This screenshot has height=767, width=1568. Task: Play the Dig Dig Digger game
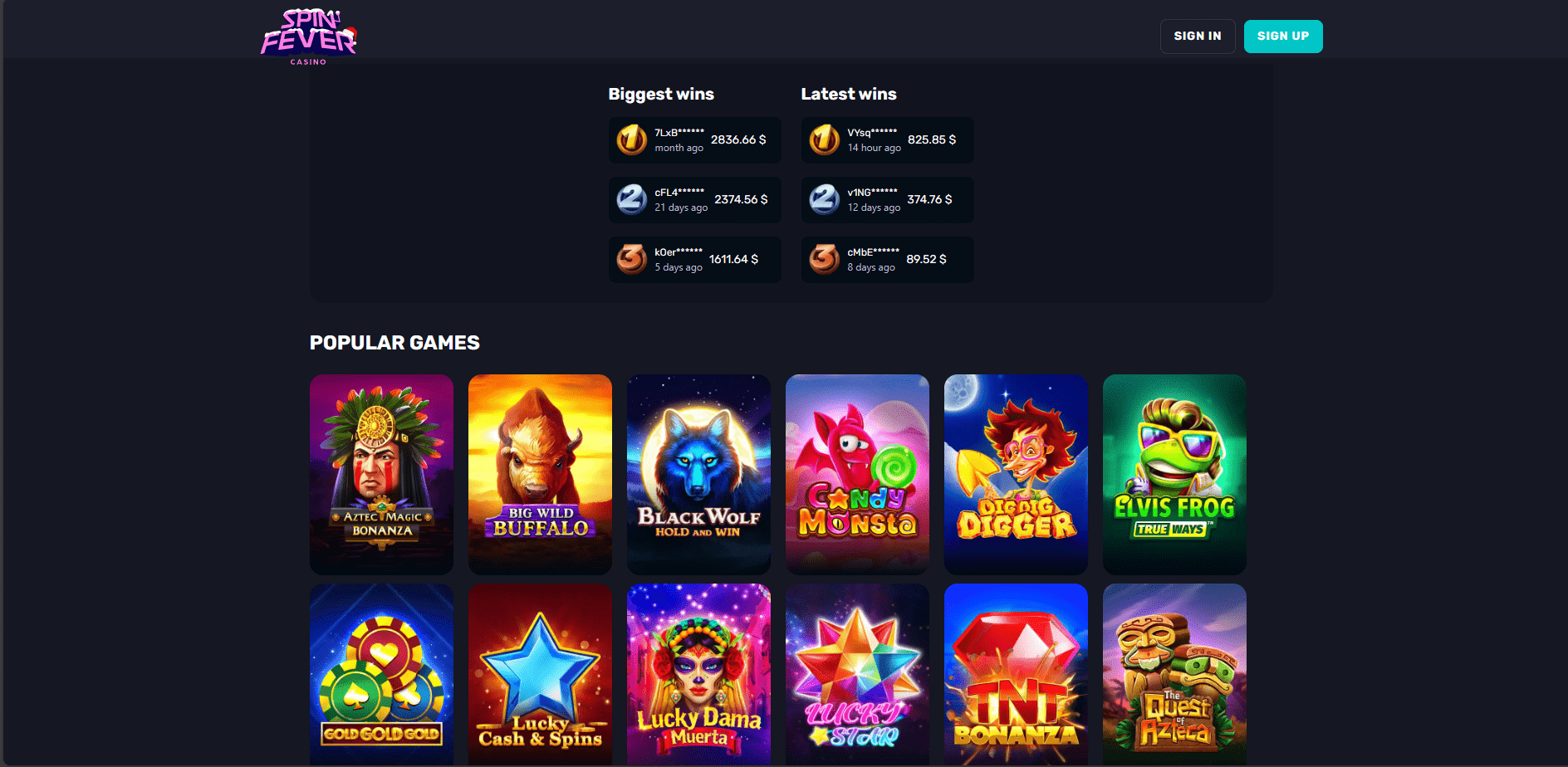click(x=1016, y=475)
